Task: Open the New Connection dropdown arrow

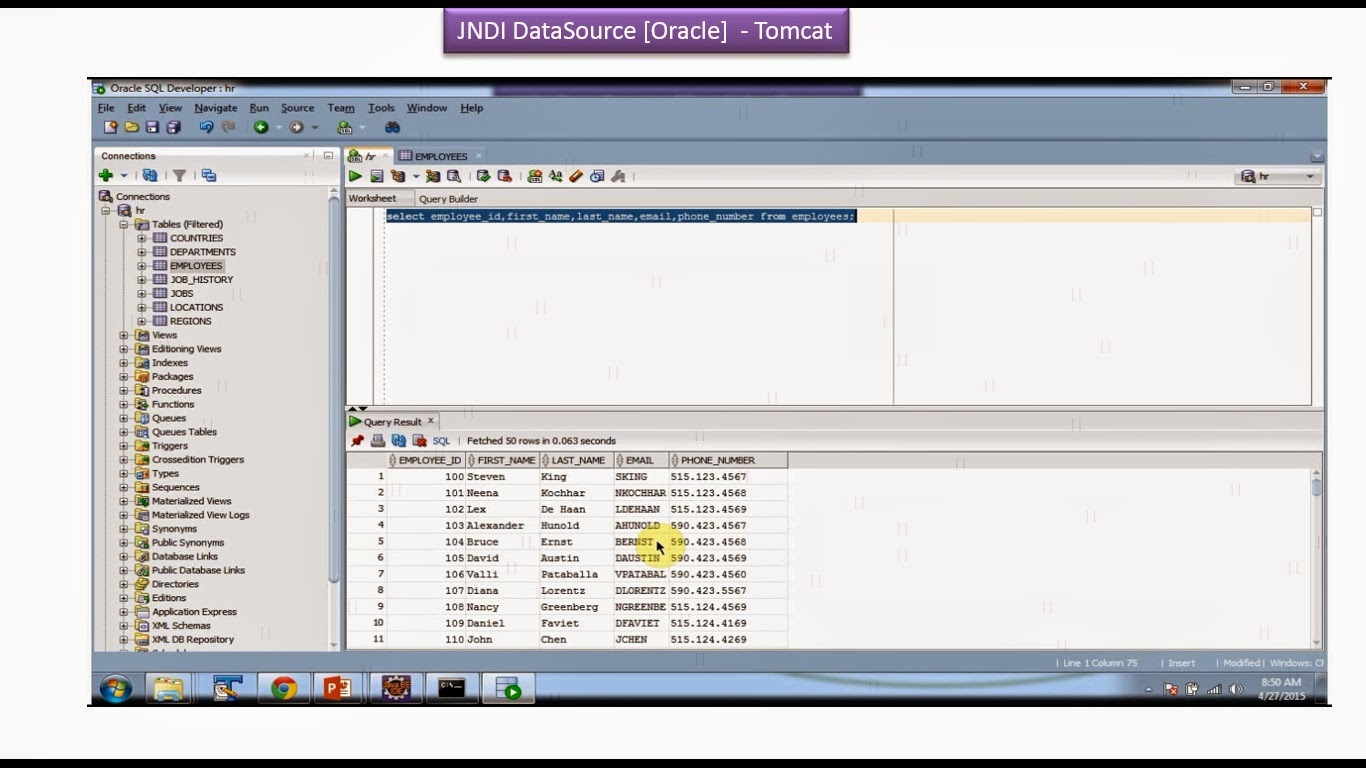Action: [x=124, y=176]
